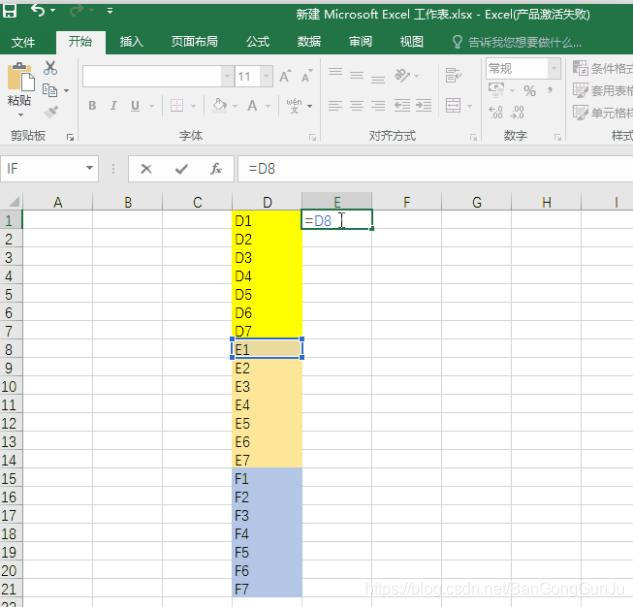Click the Decrease Decimal icon

tap(518, 112)
